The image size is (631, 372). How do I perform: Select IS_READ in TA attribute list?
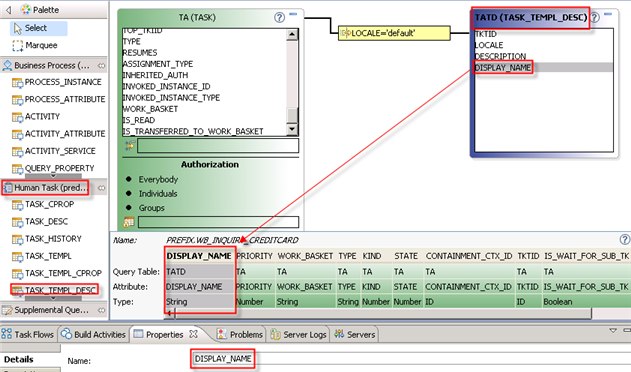pyautogui.click(x=139, y=120)
